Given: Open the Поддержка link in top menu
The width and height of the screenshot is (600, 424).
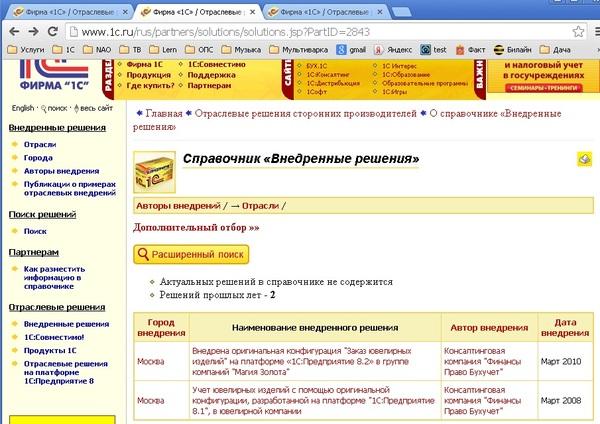Looking at the screenshot, I should (x=211, y=74).
